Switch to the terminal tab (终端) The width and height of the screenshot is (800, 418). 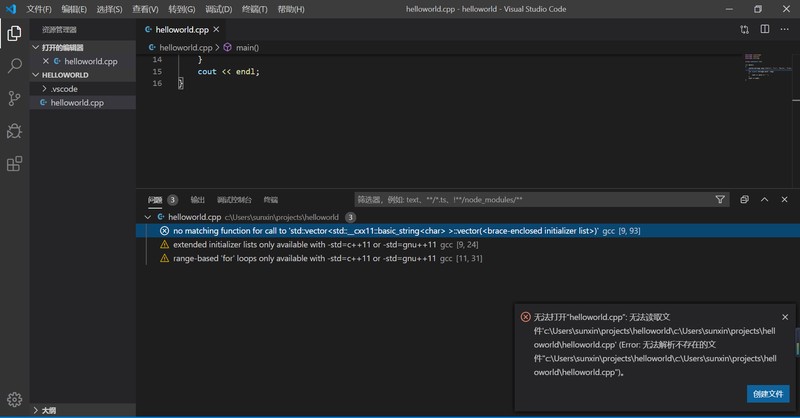270,200
